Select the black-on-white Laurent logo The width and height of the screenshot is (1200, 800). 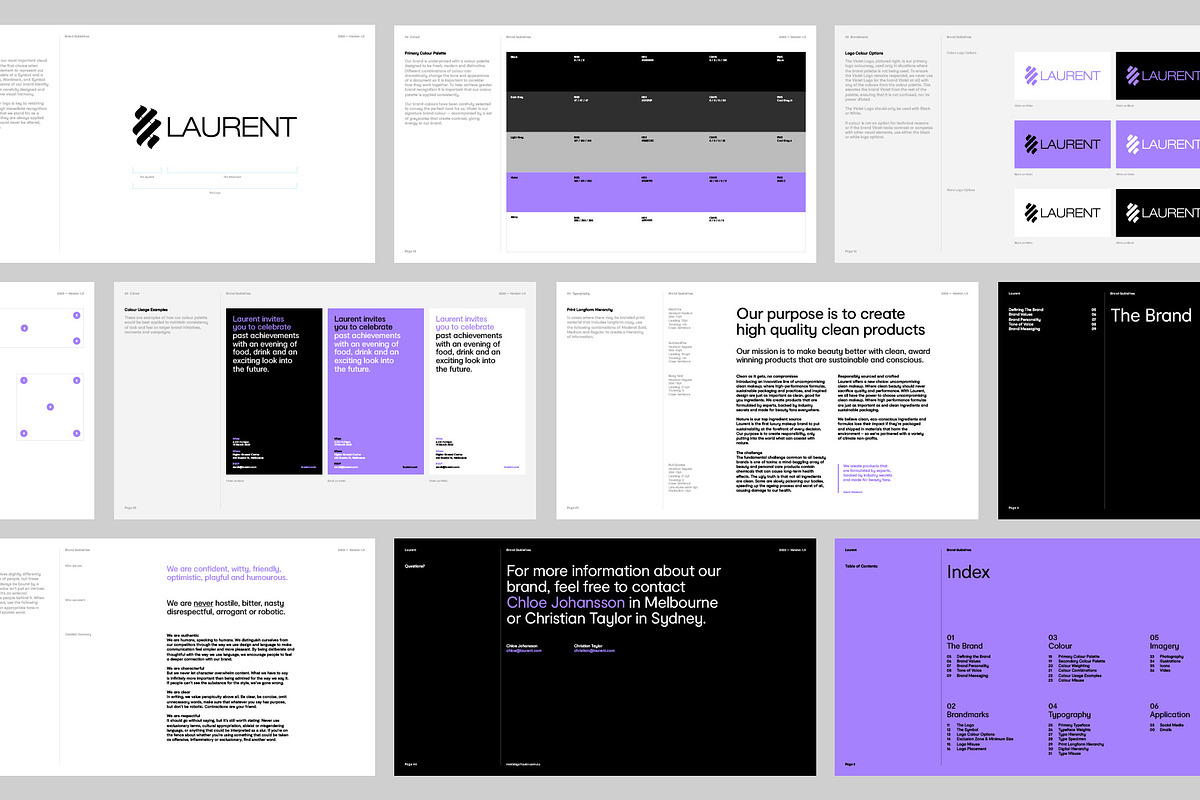click(1061, 212)
